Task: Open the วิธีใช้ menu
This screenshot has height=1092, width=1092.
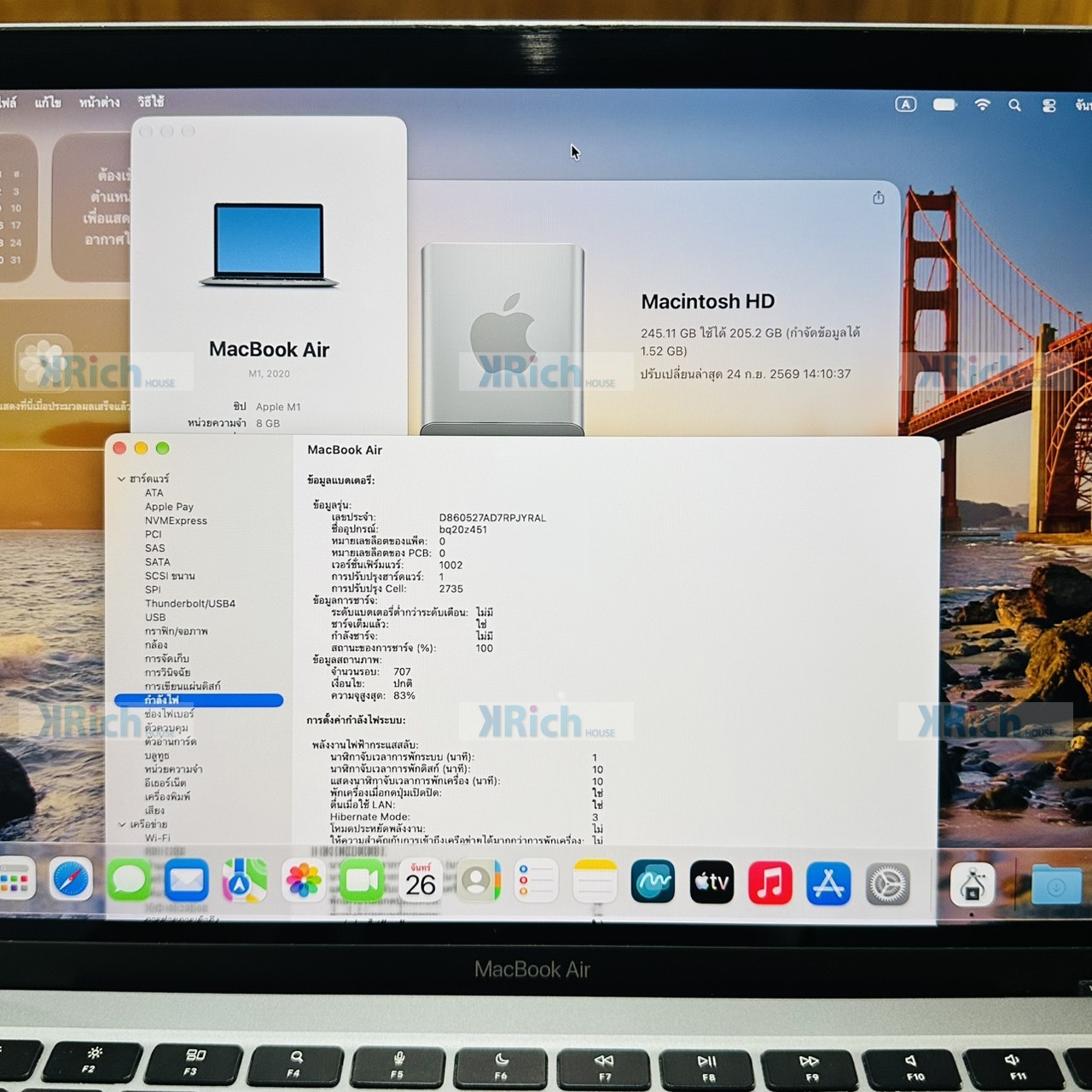Action: coord(151,102)
